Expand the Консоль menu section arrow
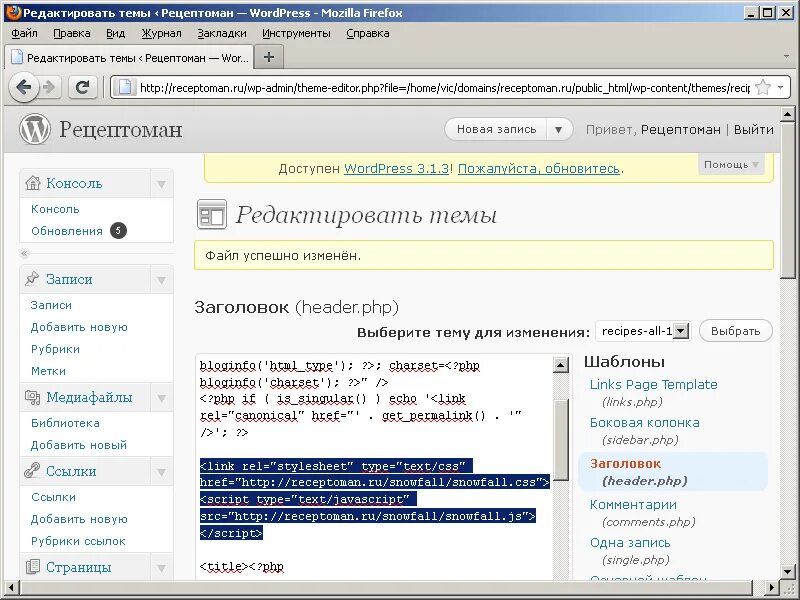The height and width of the screenshot is (600, 800). (162, 184)
